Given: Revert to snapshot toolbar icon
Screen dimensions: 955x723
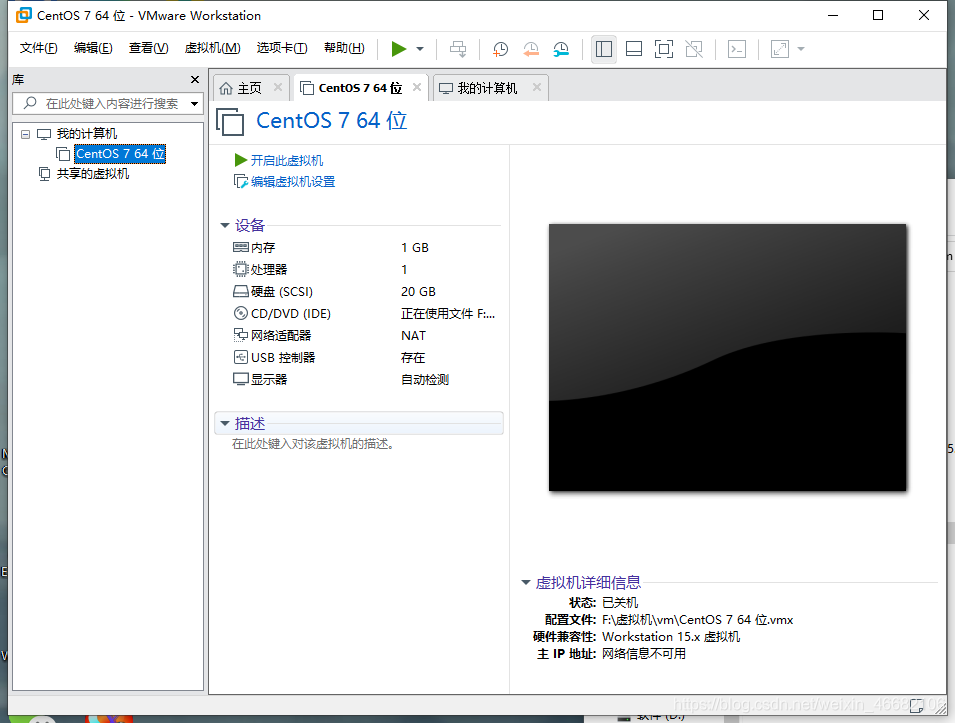Looking at the screenshot, I should (531, 49).
